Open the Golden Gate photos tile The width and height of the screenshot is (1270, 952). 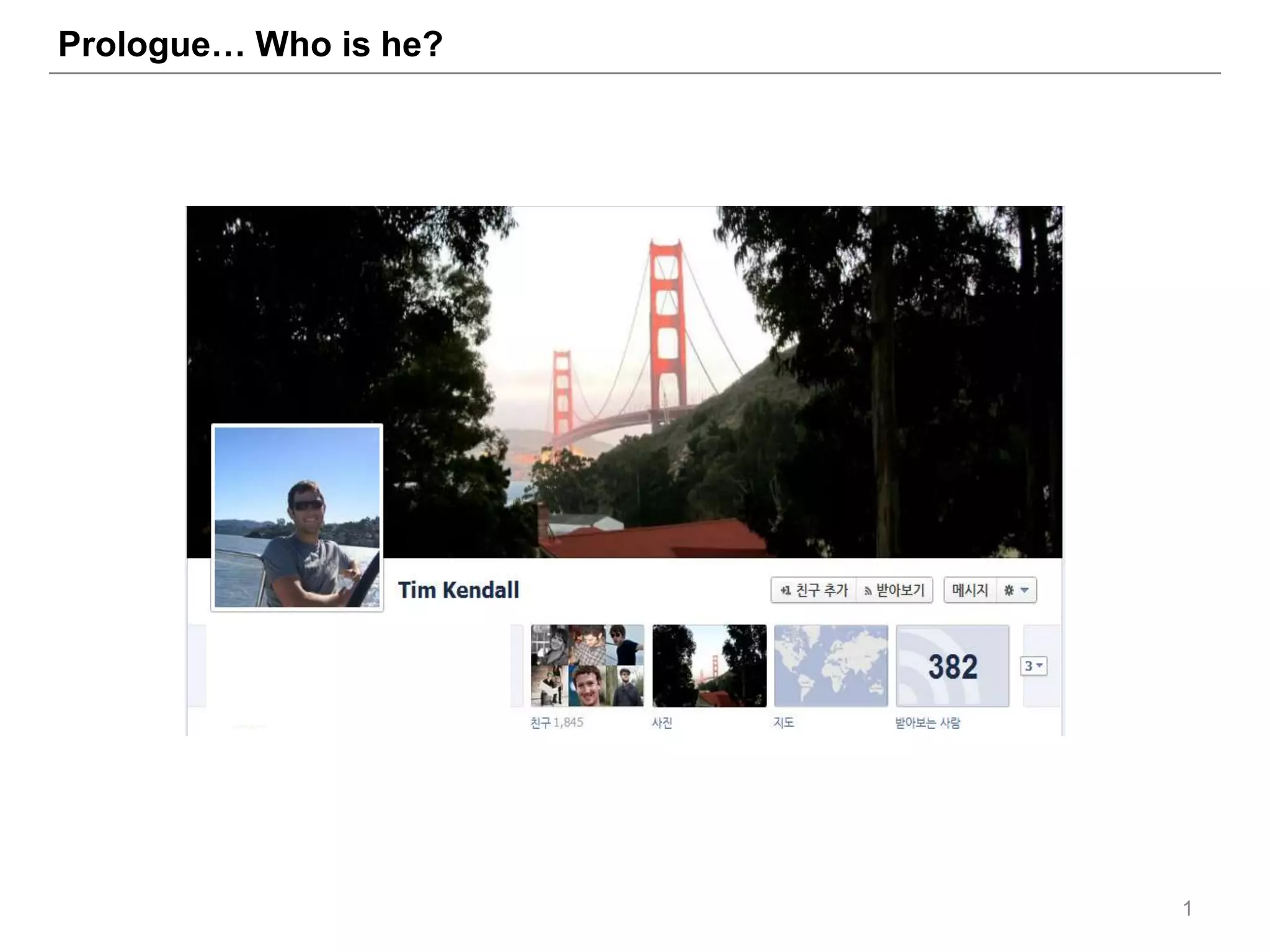709,666
